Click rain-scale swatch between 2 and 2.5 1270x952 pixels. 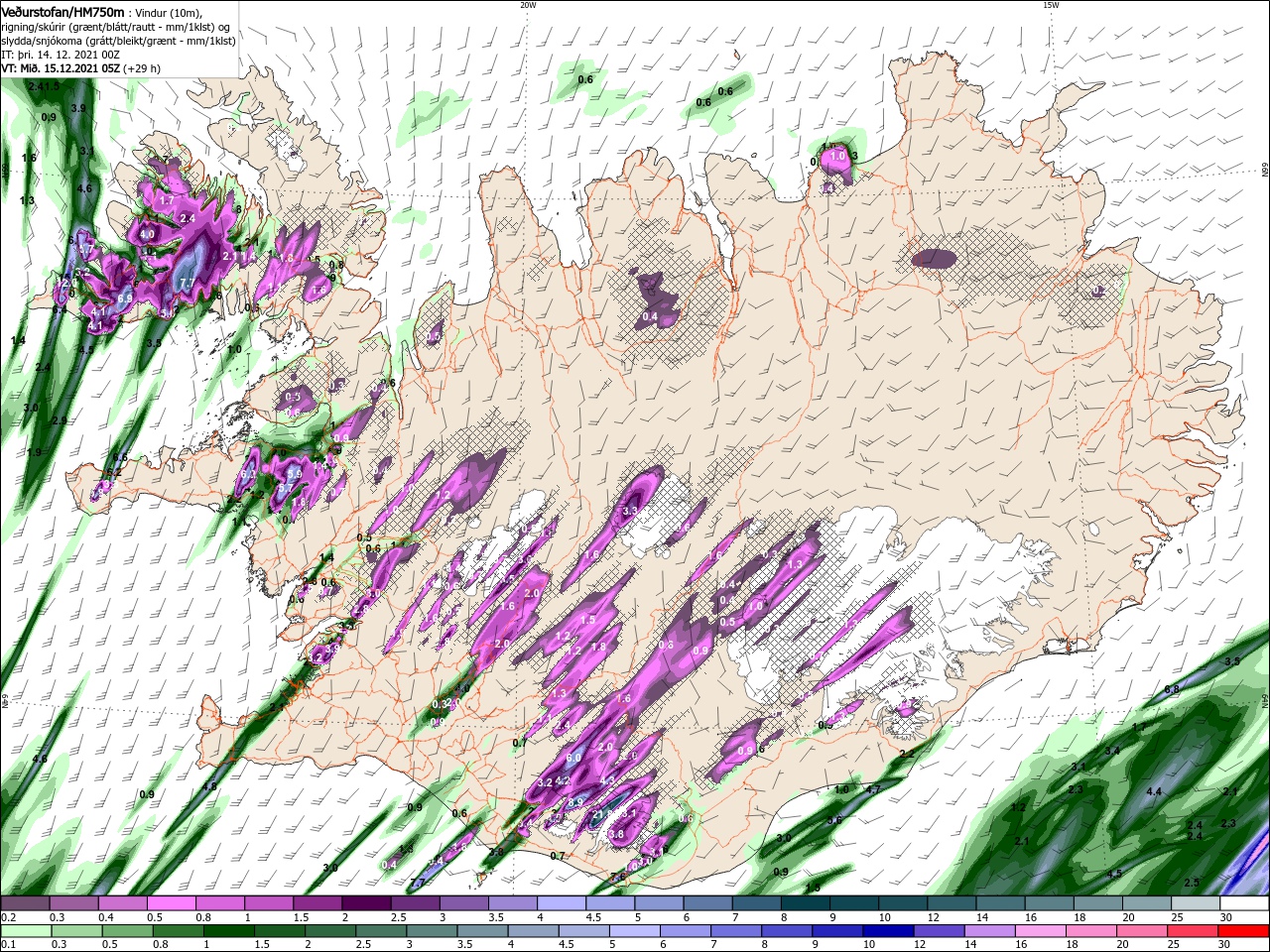pyautogui.click(x=329, y=931)
